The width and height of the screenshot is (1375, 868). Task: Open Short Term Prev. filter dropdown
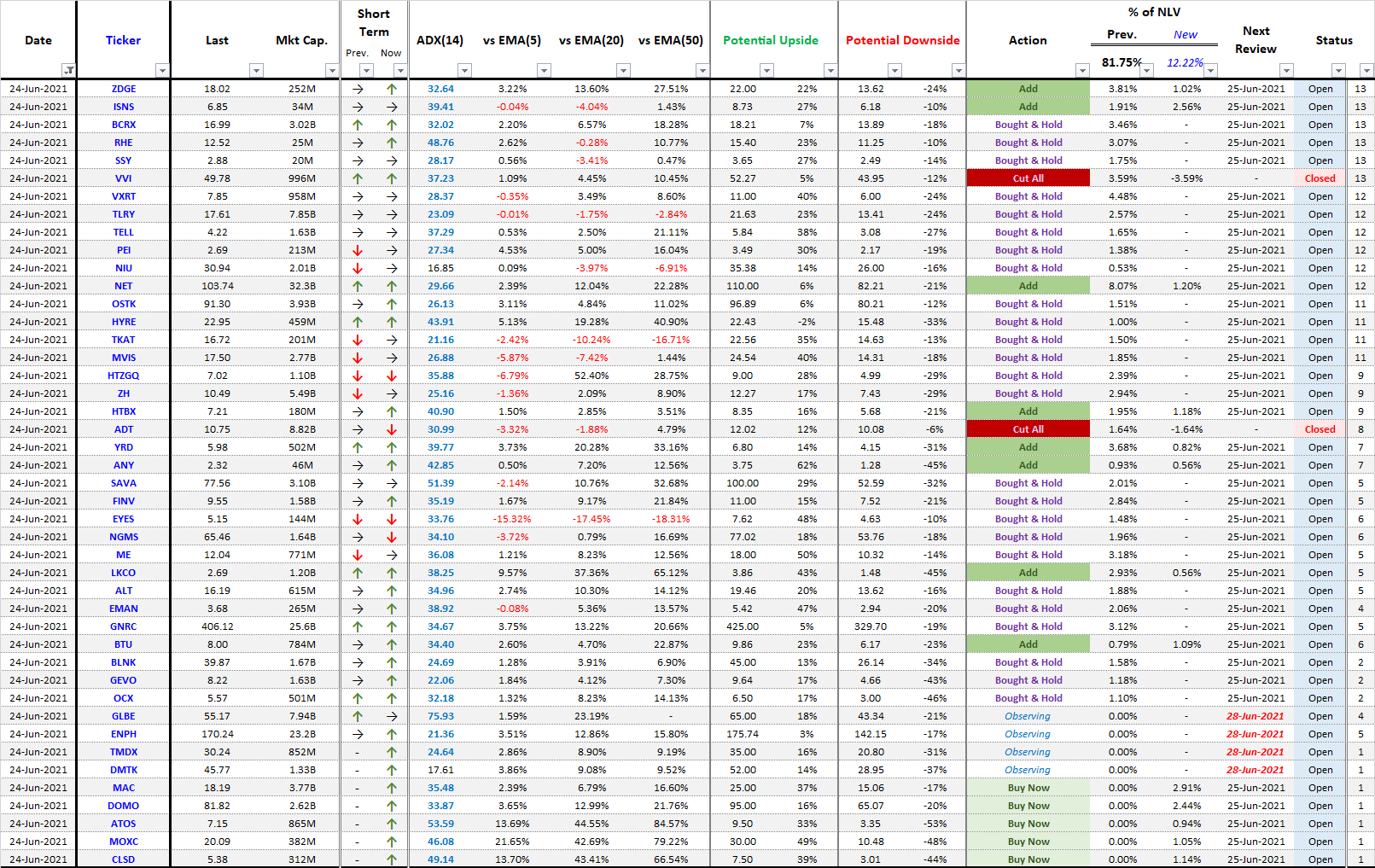pyautogui.click(x=366, y=70)
